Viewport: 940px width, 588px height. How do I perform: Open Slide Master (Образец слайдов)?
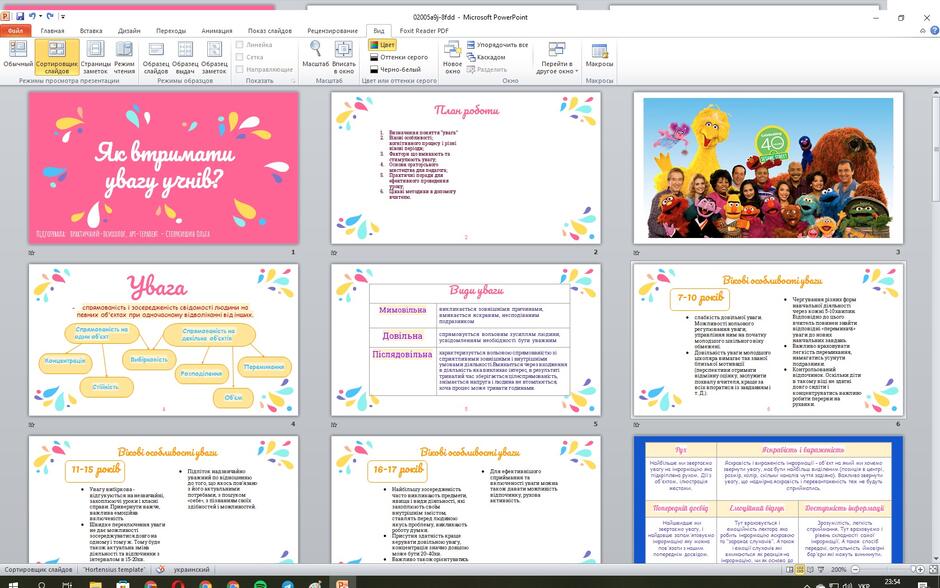[156, 57]
